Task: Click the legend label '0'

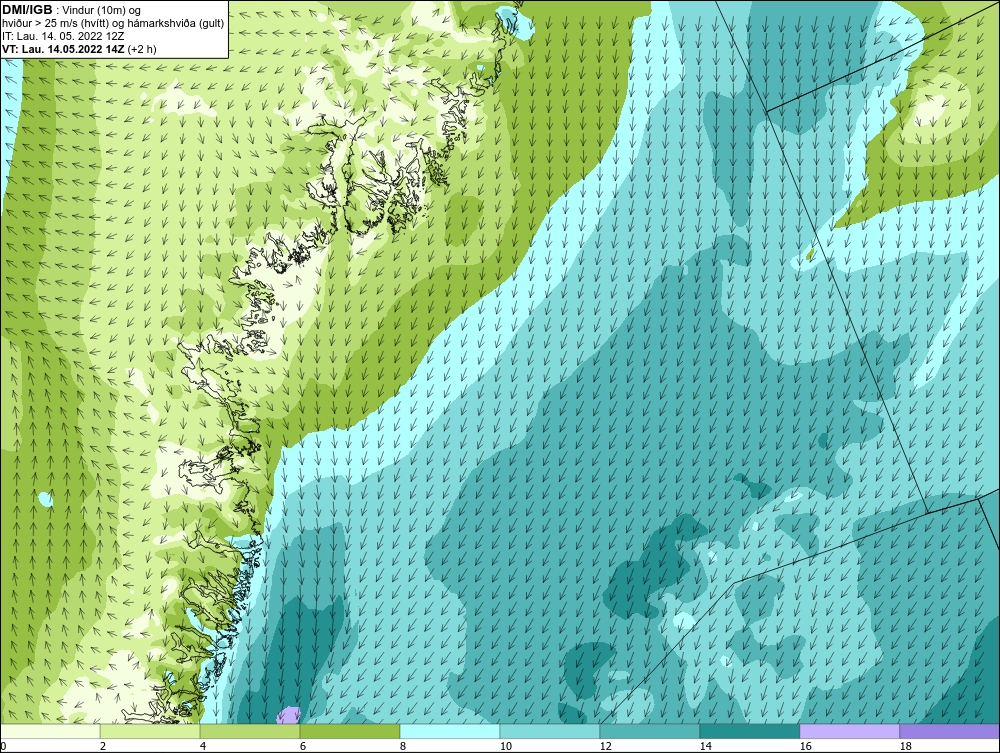Action: click(x=3, y=746)
